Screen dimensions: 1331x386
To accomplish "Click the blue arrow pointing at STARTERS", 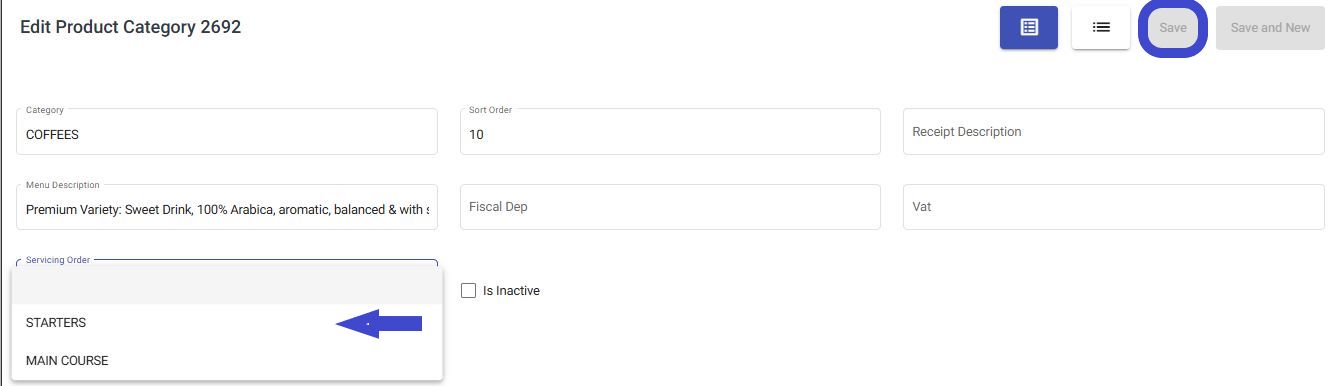I will (379, 323).
